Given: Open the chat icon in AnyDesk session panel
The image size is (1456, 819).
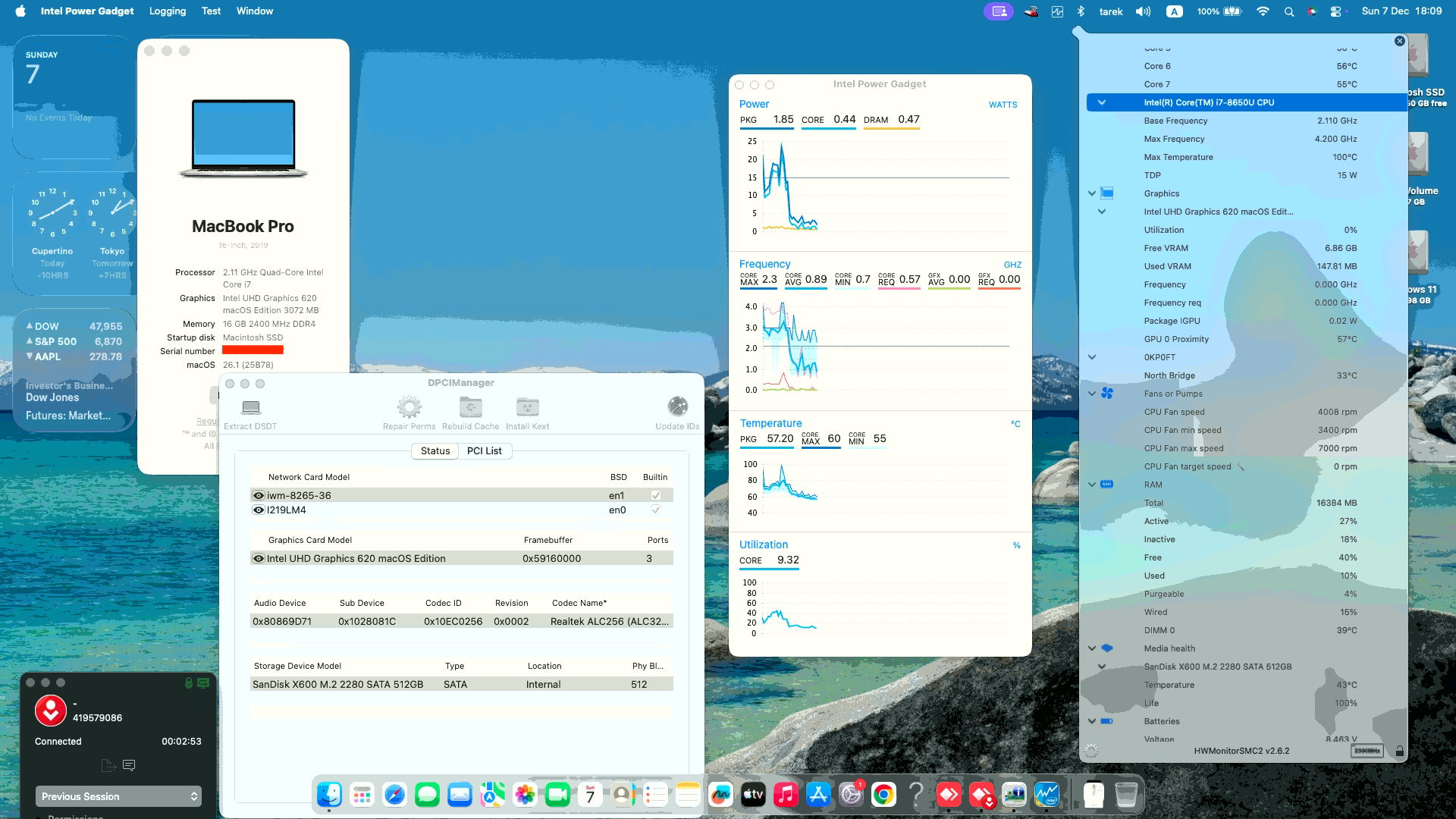Looking at the screenshot, I should 129,766.
